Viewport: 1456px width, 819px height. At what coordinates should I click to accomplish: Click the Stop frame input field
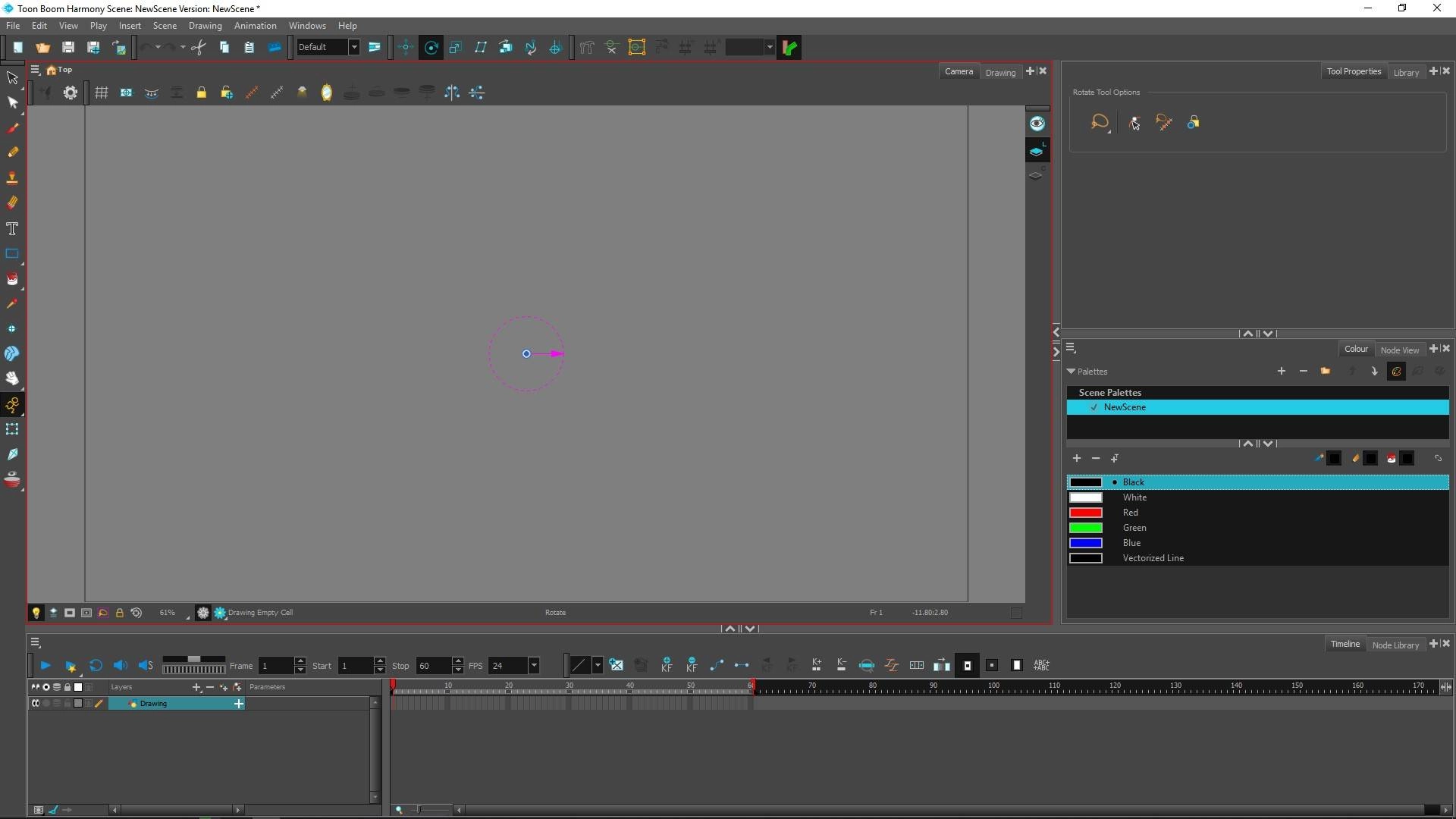point(433,665)
